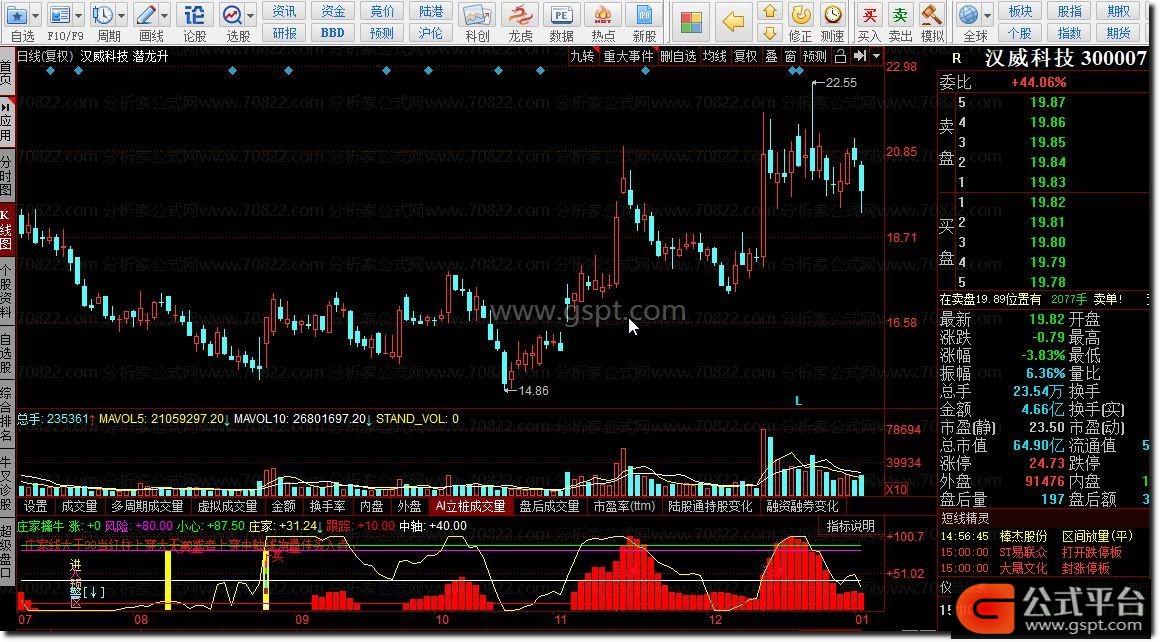This screenshot has height=642, width=1161.
Task: Open the F10/F9 company info icon
Action: (60, 15)
